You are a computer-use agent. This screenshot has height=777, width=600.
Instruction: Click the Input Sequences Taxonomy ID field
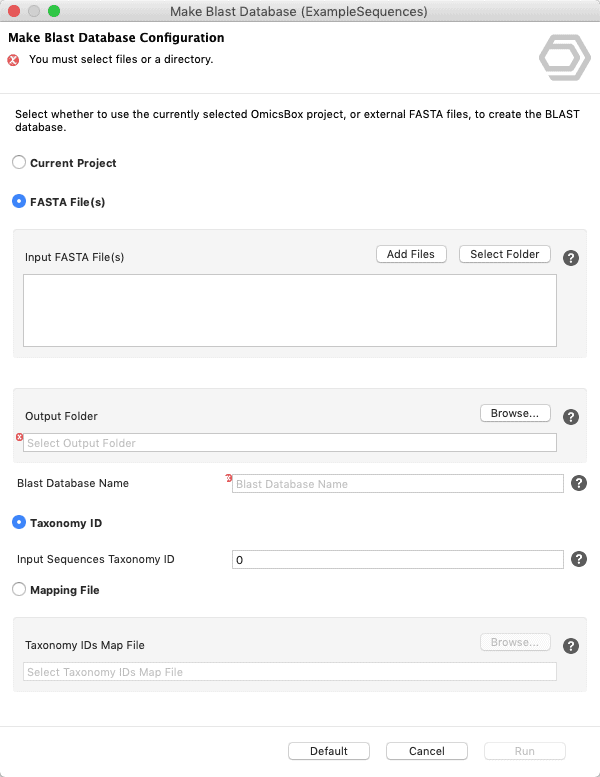click(398, 559)
